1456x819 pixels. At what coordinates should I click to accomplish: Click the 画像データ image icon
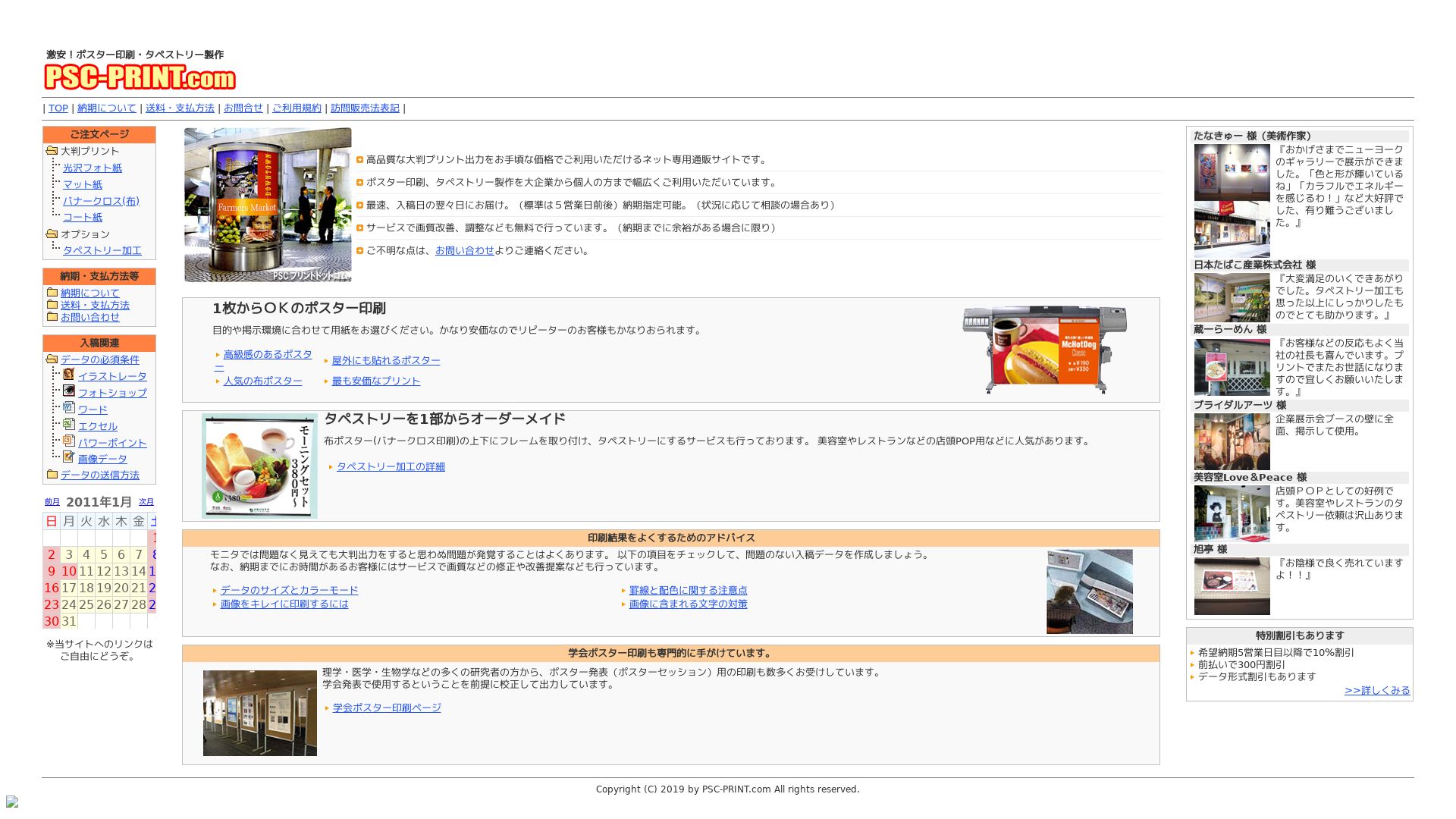[69, 457]
